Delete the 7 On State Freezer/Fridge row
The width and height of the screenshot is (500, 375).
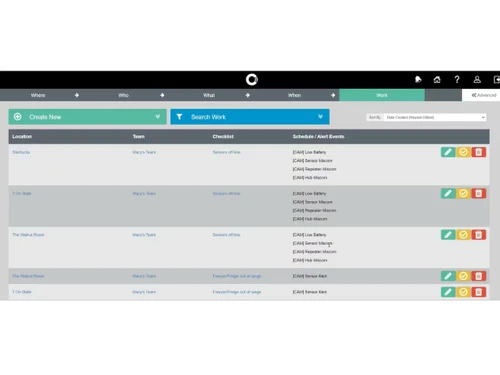[x=479, y=292]
